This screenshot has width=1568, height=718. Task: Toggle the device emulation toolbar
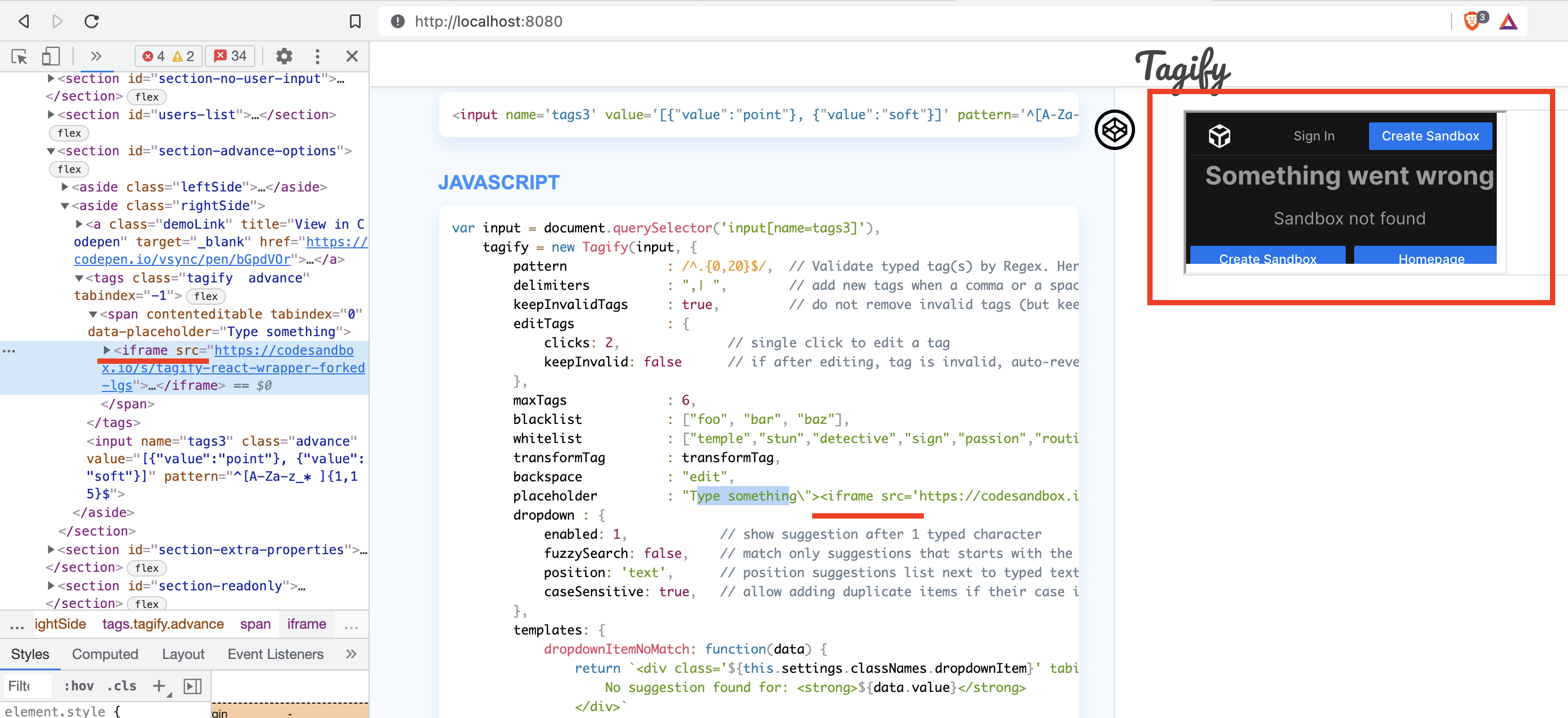point(51,56)
